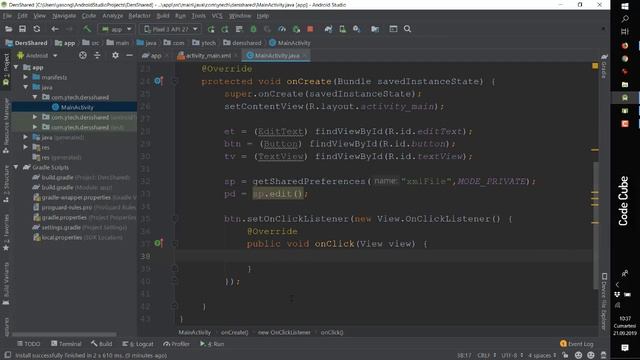Toggle the Resource Manager tool stripe
Image resolution: width=640 pixels, height=360 pixels.
pyautogui.click(x=6, y=126)
